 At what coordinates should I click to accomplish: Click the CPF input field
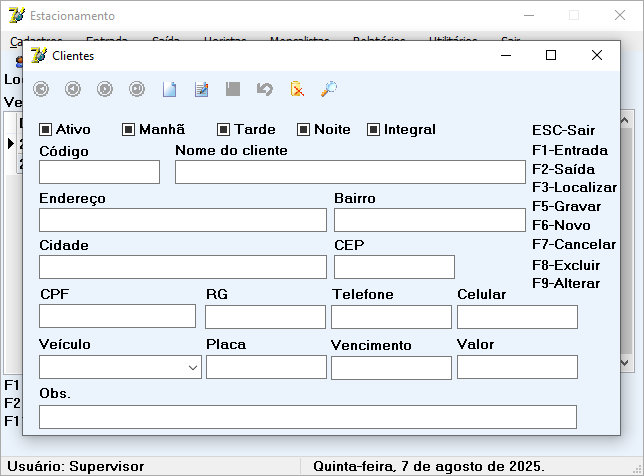[x=117, y=316]
